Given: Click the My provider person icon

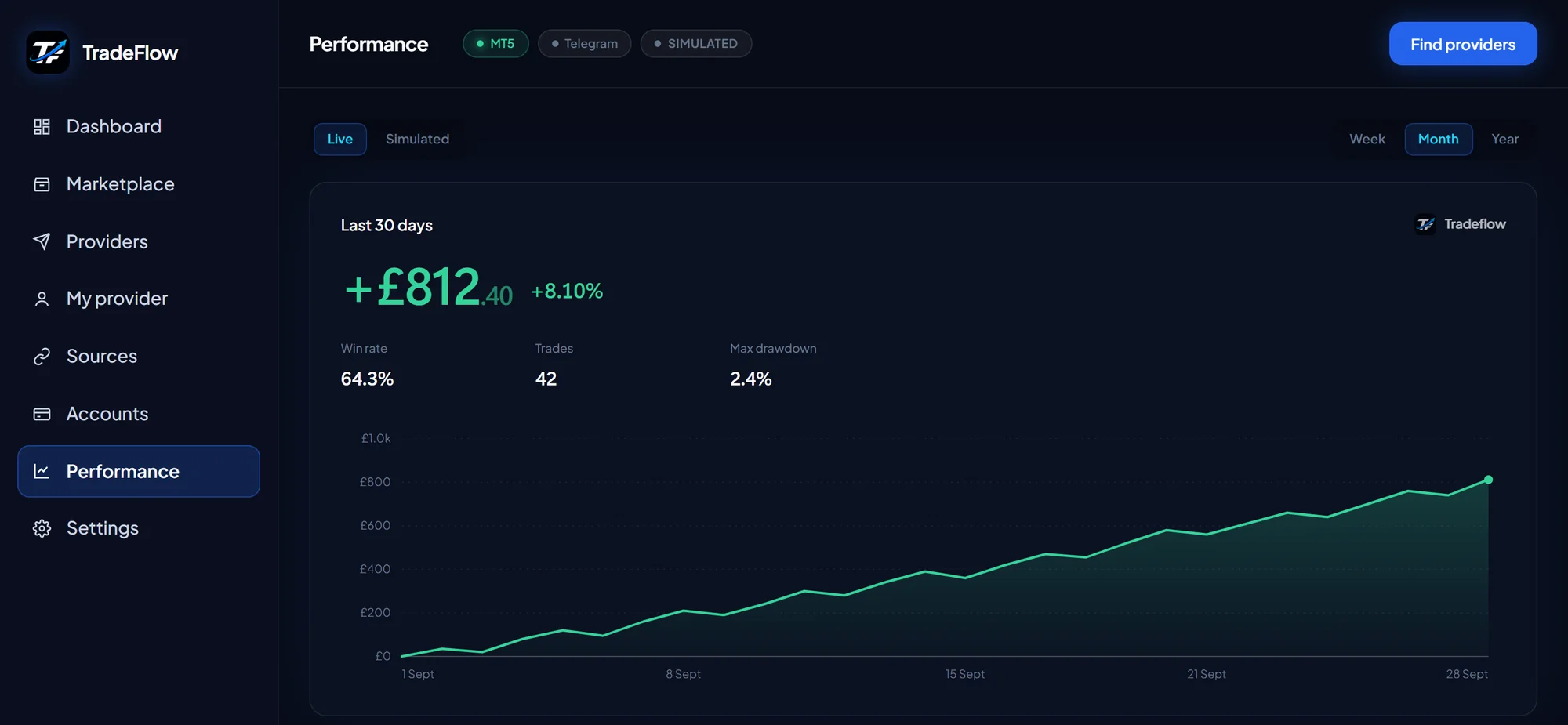Looking at the screenshot, I should coord(42,299).
